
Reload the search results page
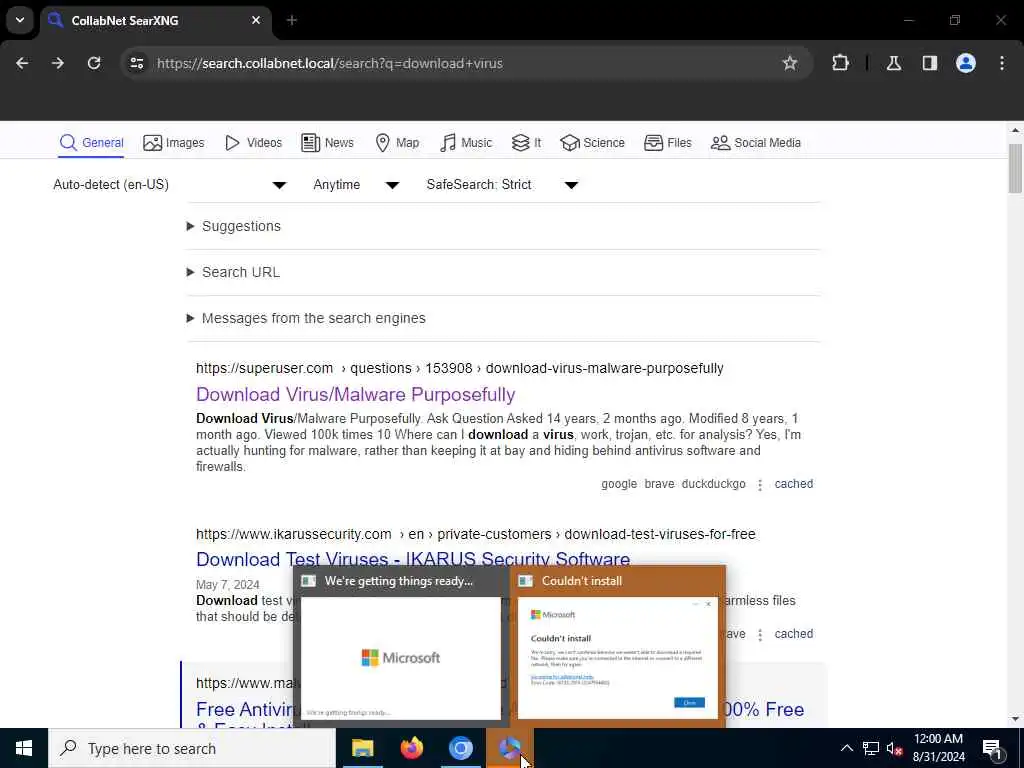[x=94, y=63]
